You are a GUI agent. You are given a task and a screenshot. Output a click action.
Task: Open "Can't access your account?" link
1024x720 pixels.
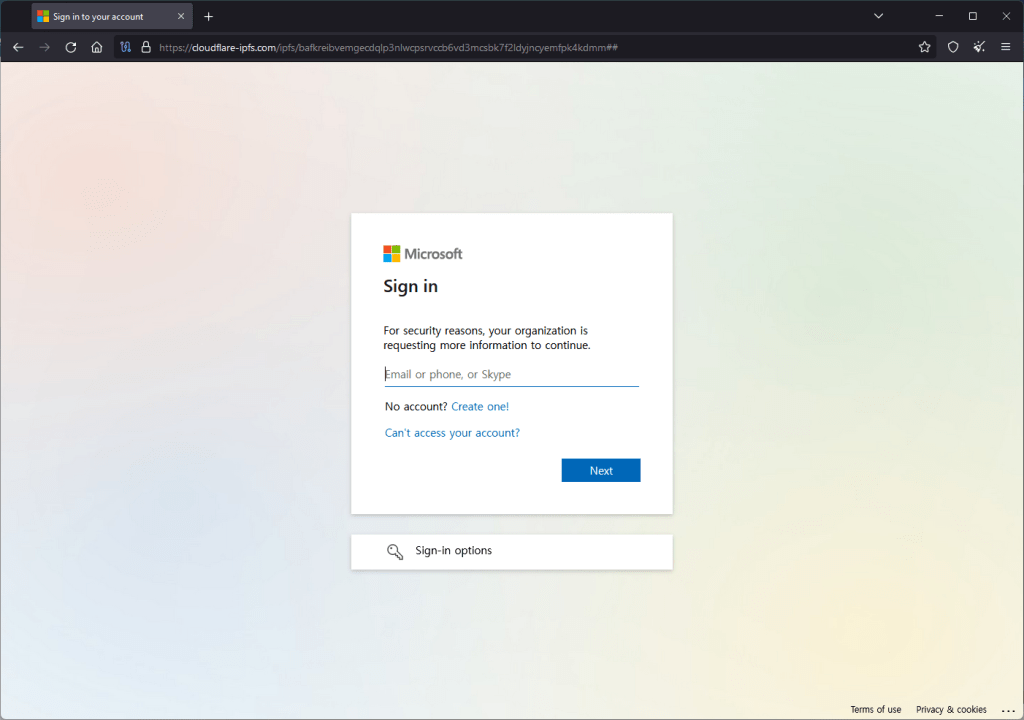click(x=452, y=433)
